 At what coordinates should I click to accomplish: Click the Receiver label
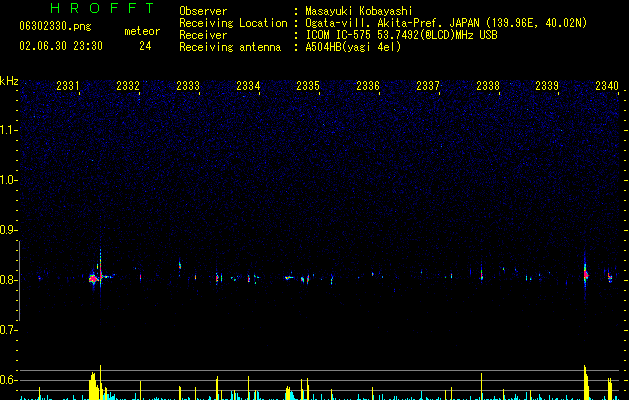coord(203,35)
